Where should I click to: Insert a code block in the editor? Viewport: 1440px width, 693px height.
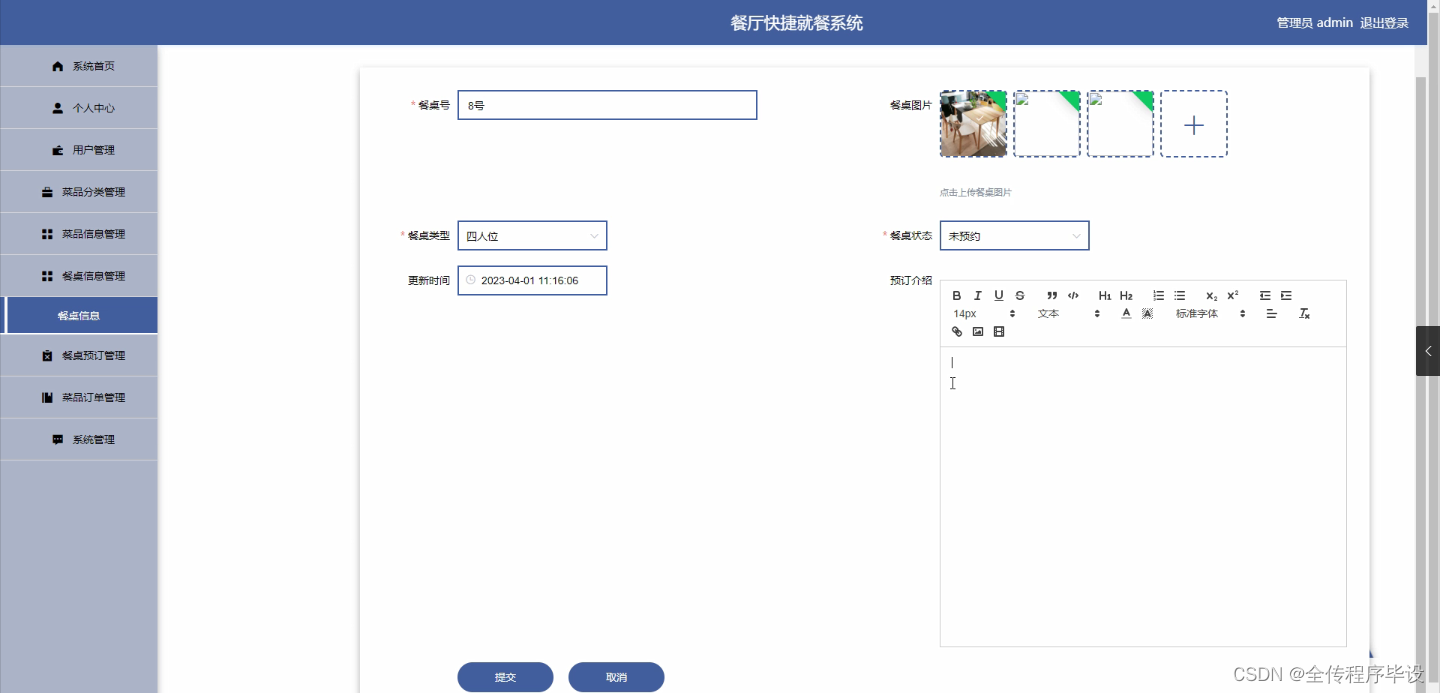coord(1073,296)
